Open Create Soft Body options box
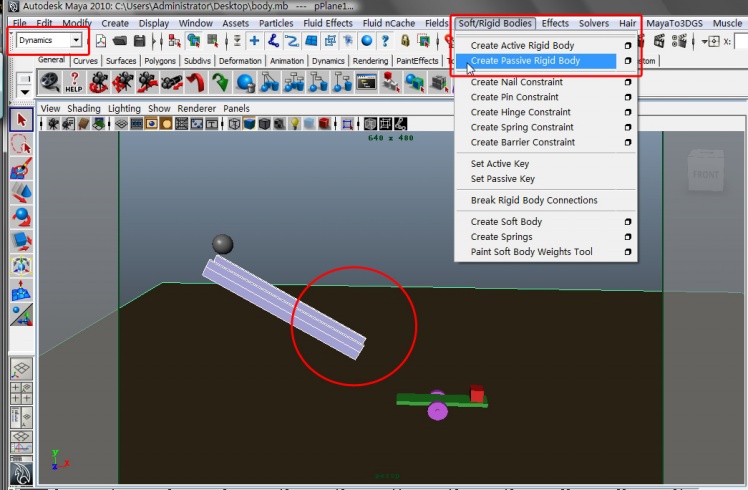 click(x=628, y=222)
